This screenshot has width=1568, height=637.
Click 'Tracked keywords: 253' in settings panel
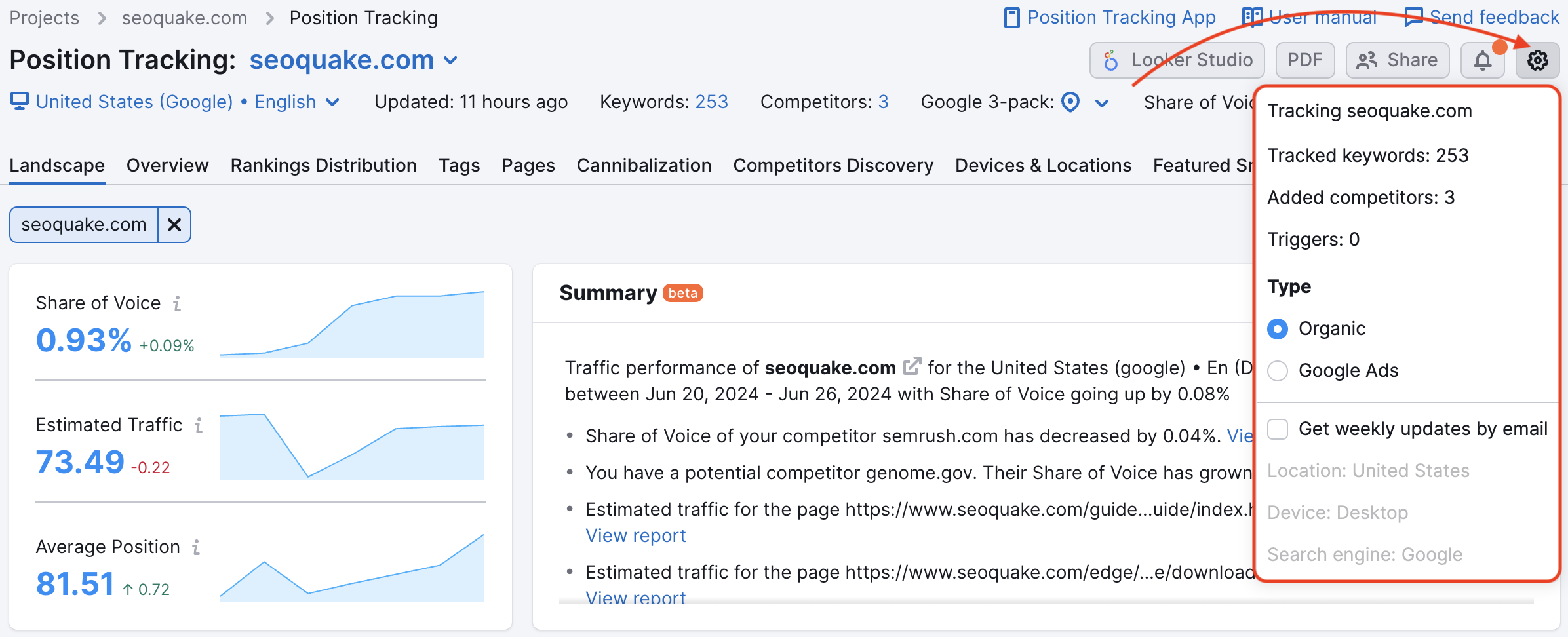[x=1368, y=155]
